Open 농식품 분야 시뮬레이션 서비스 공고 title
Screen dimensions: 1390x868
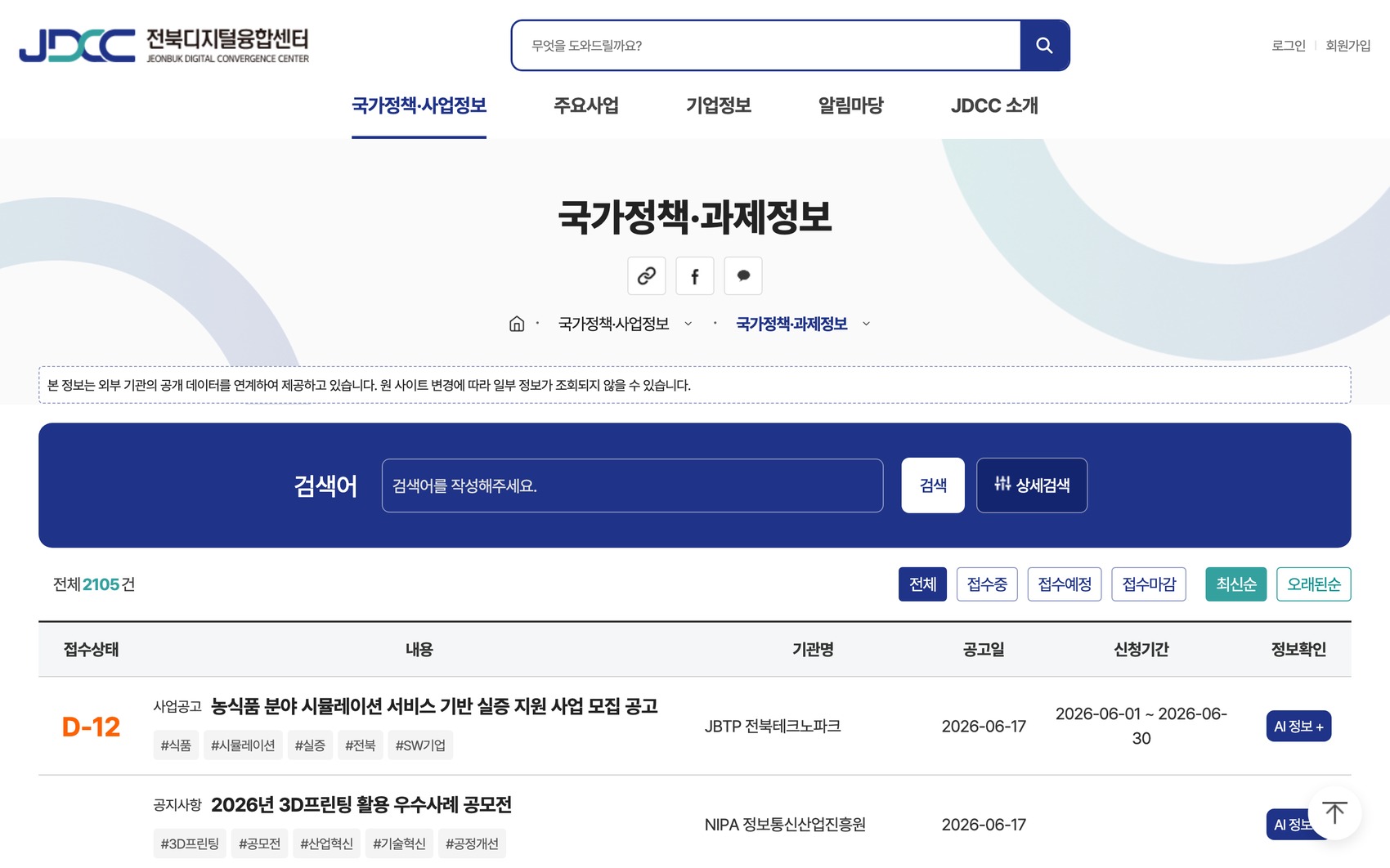pos(434,706)
